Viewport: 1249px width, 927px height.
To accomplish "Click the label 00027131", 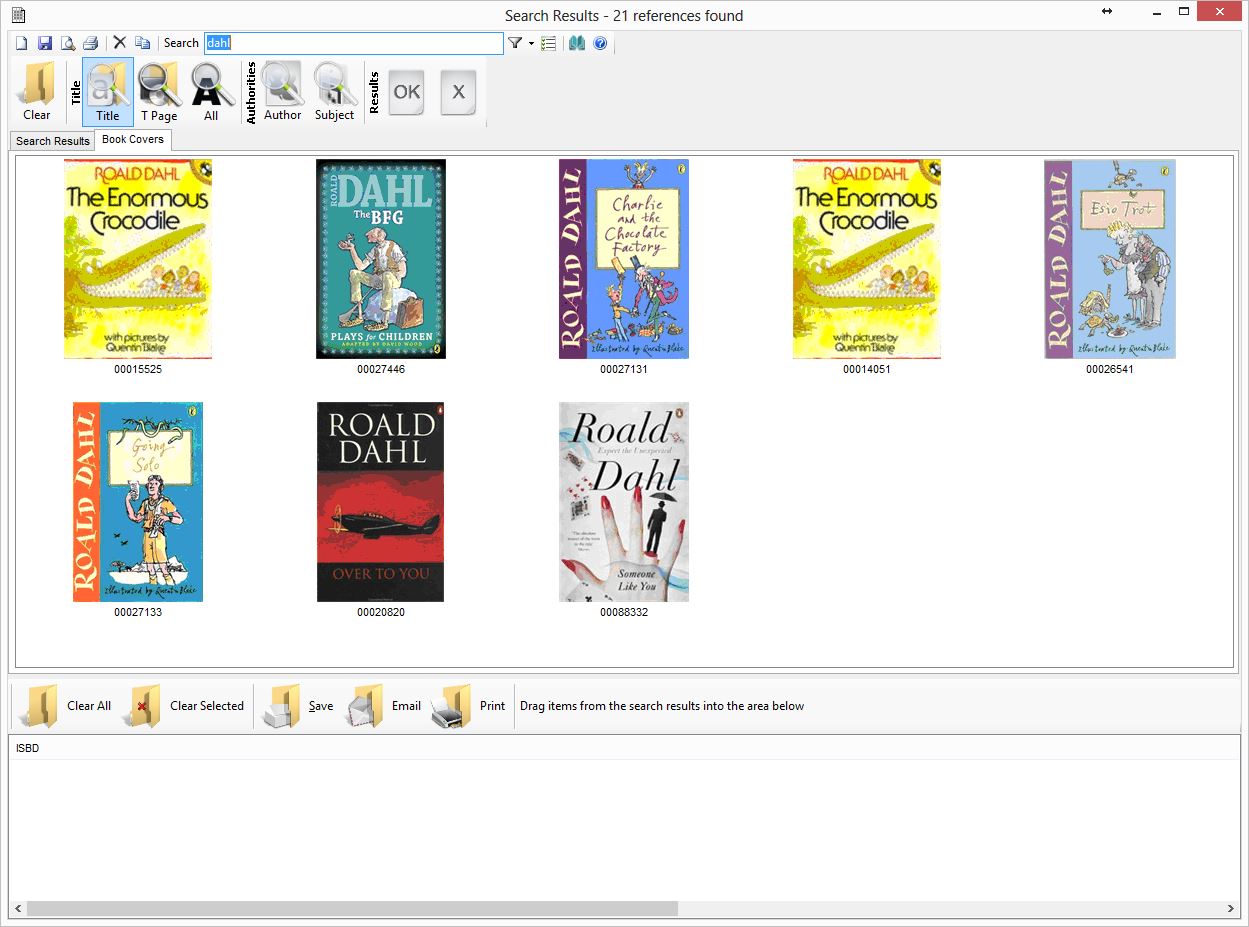I will click(x=624, y=369).
